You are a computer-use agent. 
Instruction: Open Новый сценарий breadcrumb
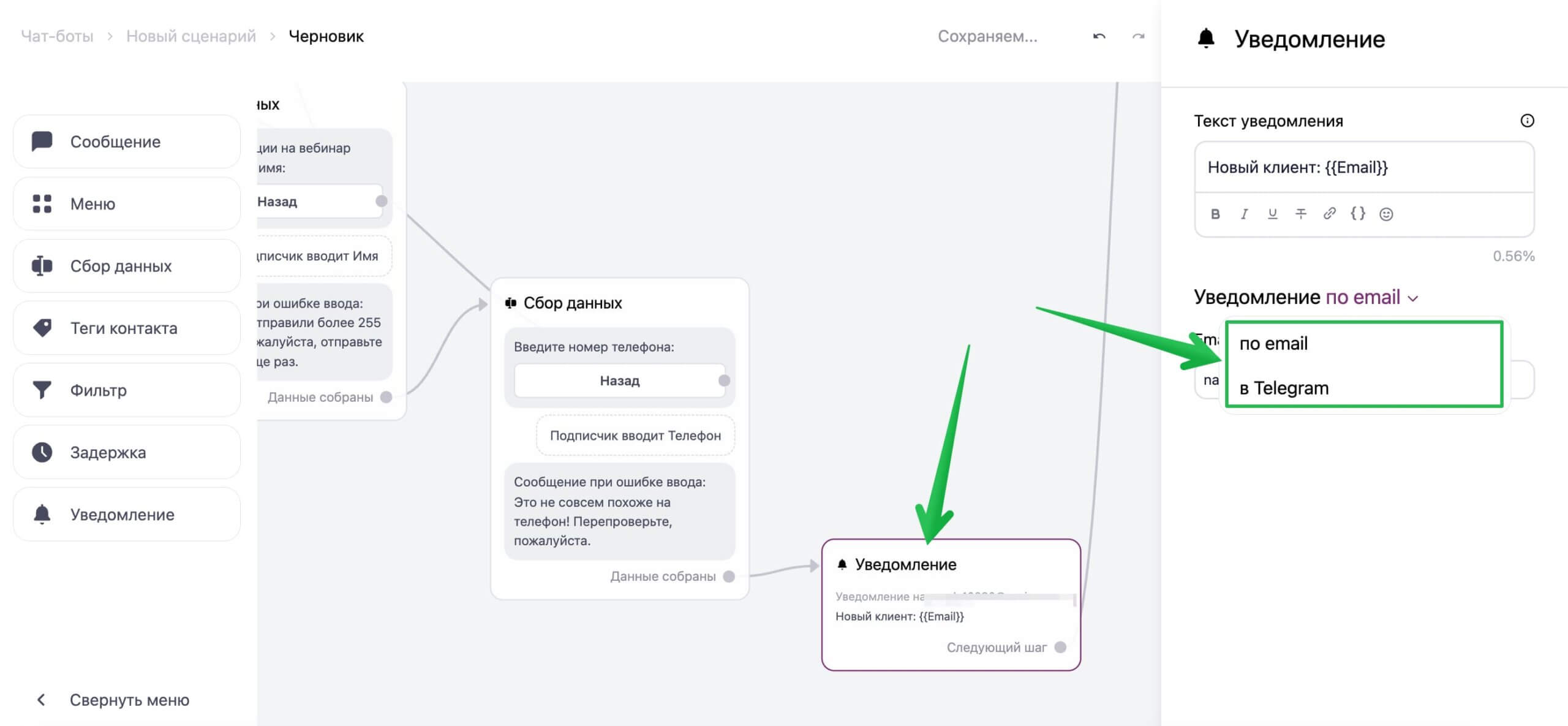pos(191,36)
